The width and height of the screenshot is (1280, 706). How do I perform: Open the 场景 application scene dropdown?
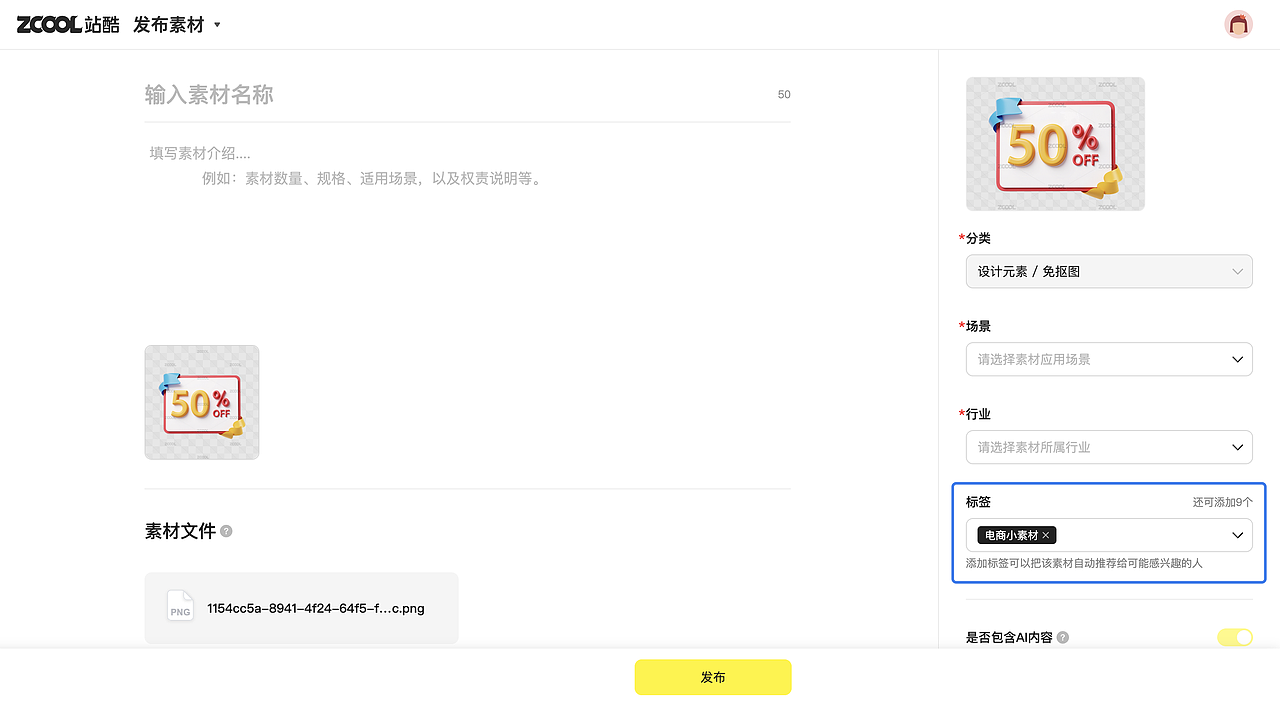coord(1109,359)
